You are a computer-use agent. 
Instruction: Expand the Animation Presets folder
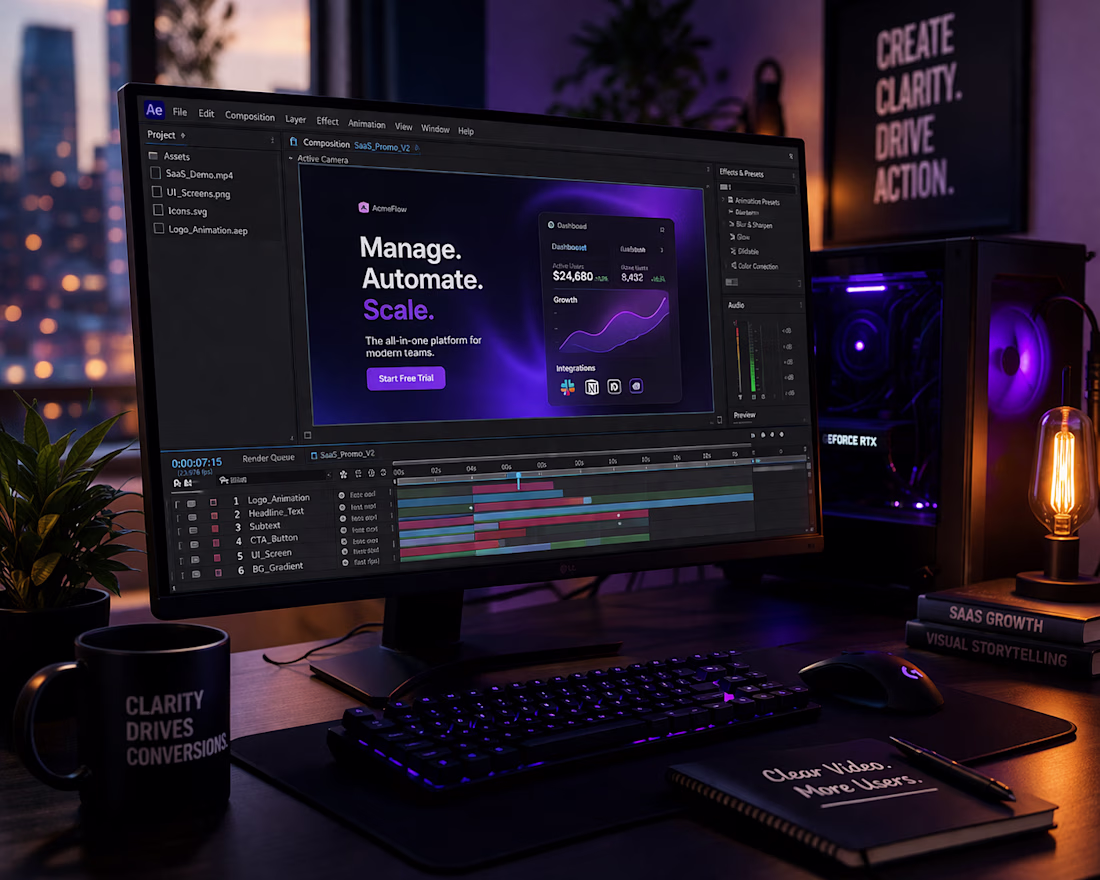(x=723, y=200)
